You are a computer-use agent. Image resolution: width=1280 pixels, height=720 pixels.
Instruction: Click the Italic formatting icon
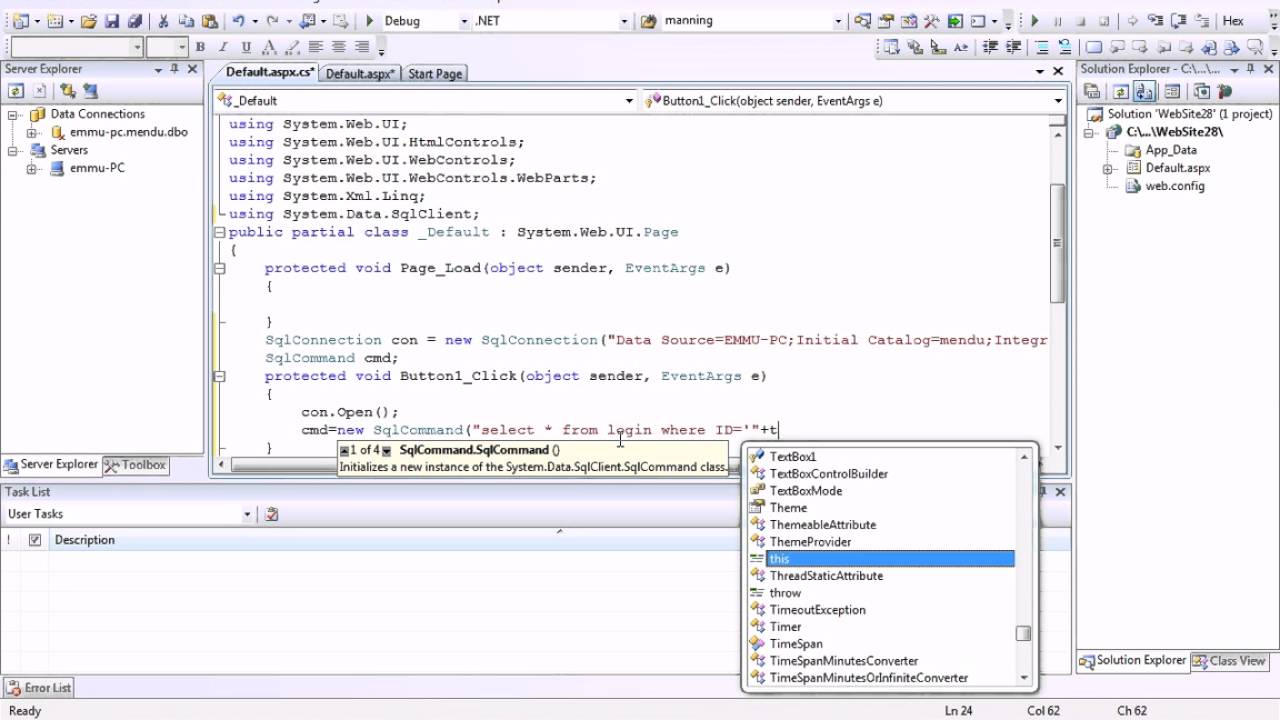[223, 47]
